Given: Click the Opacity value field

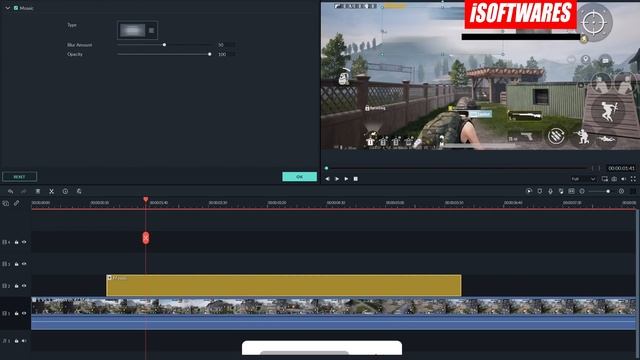Looking at the screenshot, I should coord(226,54).
